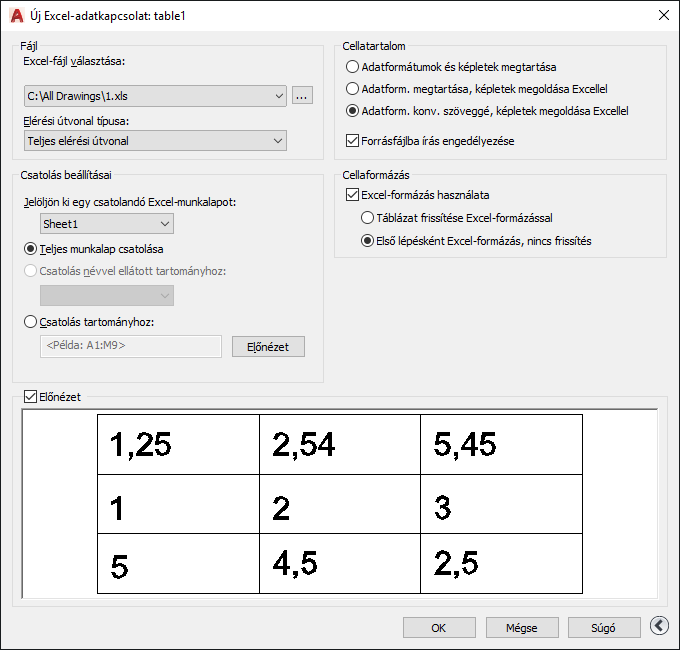Select Első lépésként Excel-formázás, nincs frissítés
This screenshot has width=680, height=650.
[x=476, y=241]
